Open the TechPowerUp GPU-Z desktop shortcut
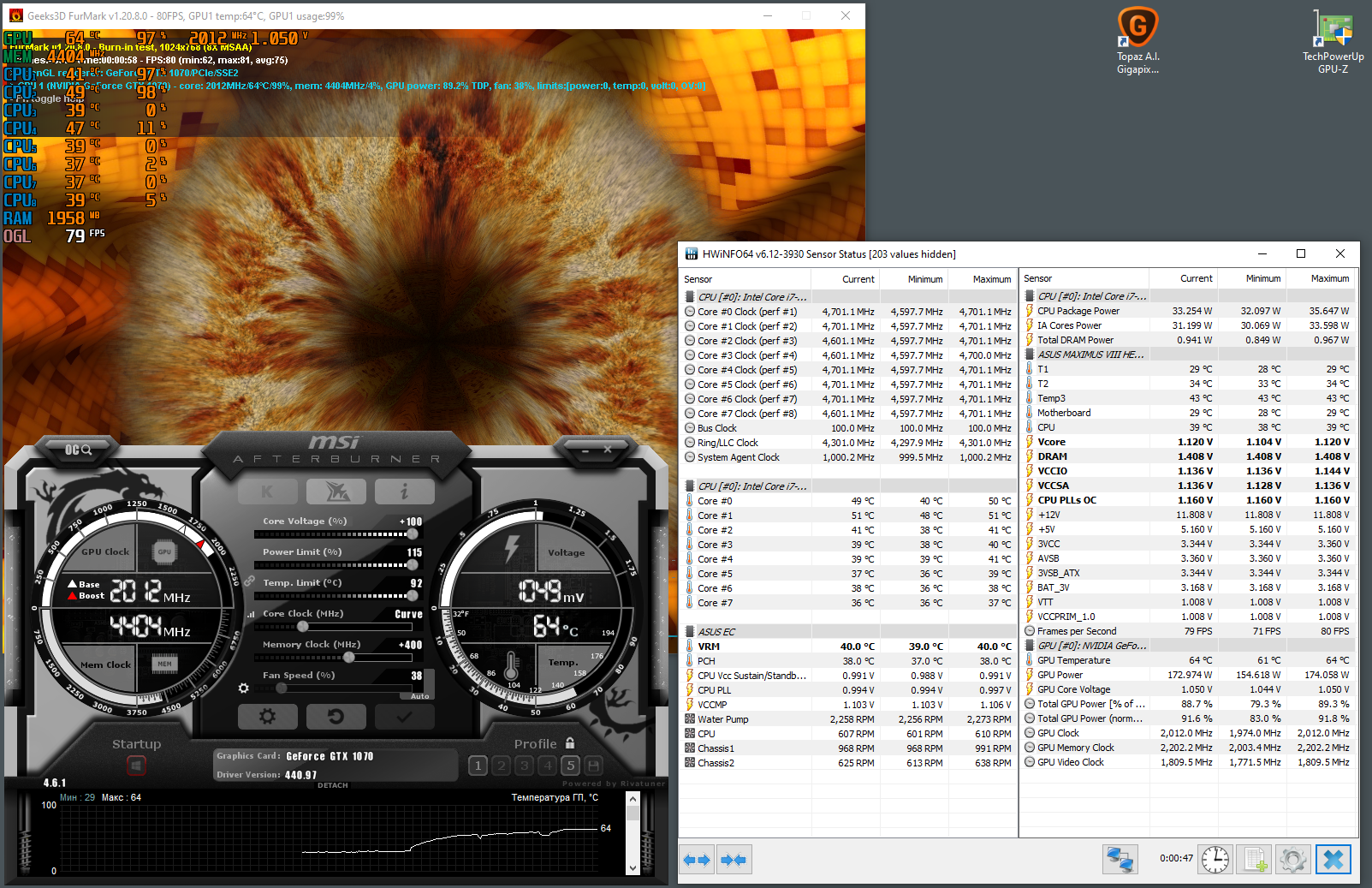Image resolution: width=1372 pixels, height=888 pixels. click(x=1333, y=41)
